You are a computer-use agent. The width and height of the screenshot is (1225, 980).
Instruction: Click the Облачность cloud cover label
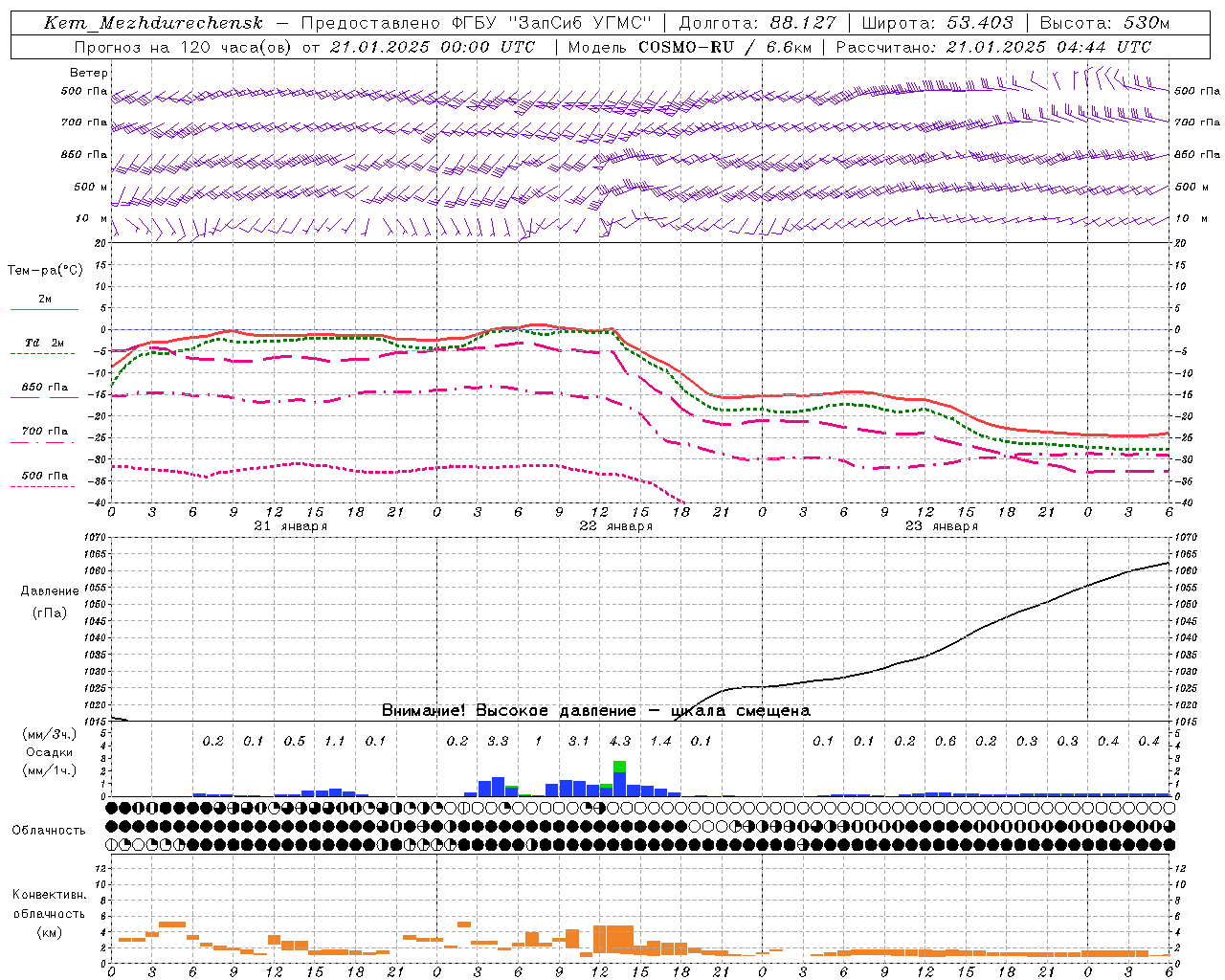pyautogui.click(x=49, y=831)
